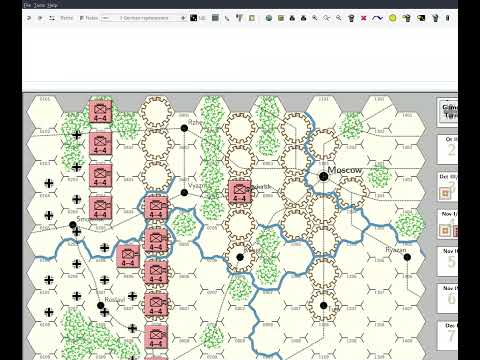Select orange marker in Nov I turn box
Viewport: 480px width, 360px height.
pyautogui.click(x=445, y=231)
